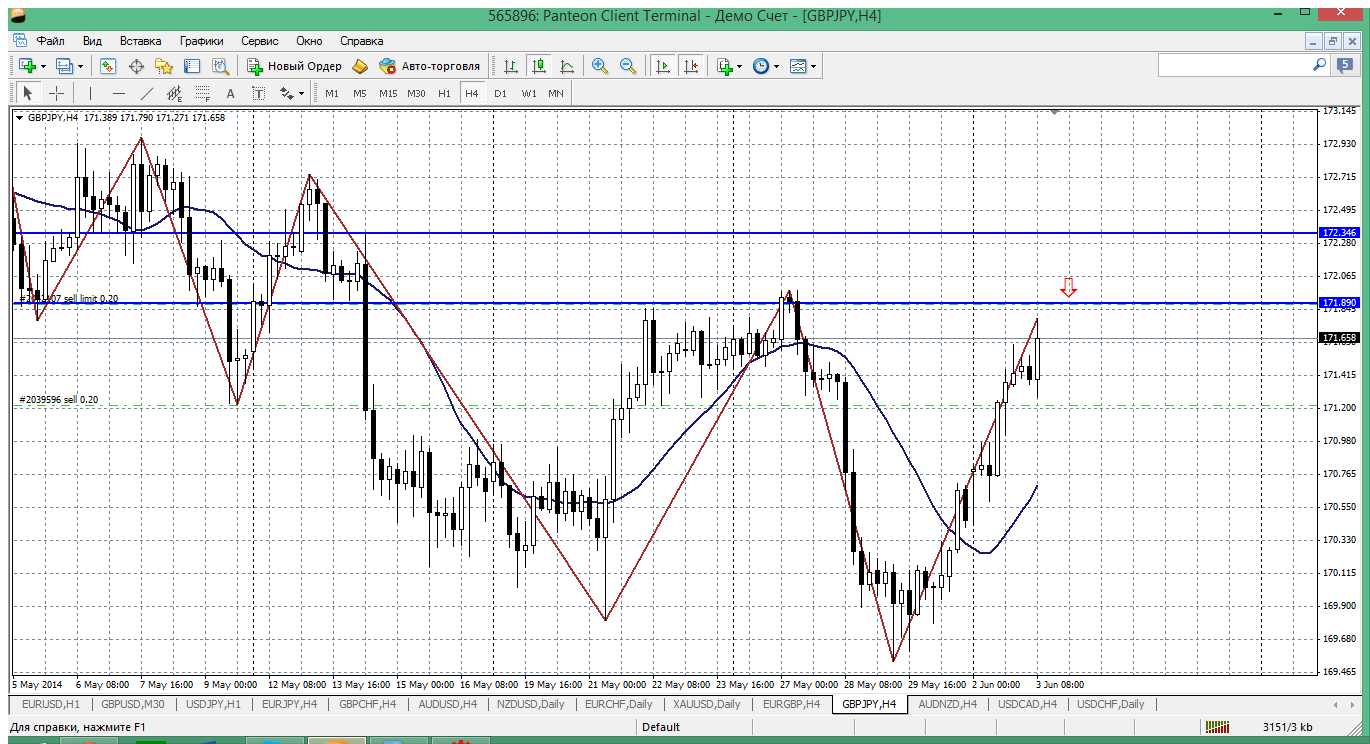Switch to M1 timeframe
This screenshot has height=744, width=1370.
click(x=332, y=93)
